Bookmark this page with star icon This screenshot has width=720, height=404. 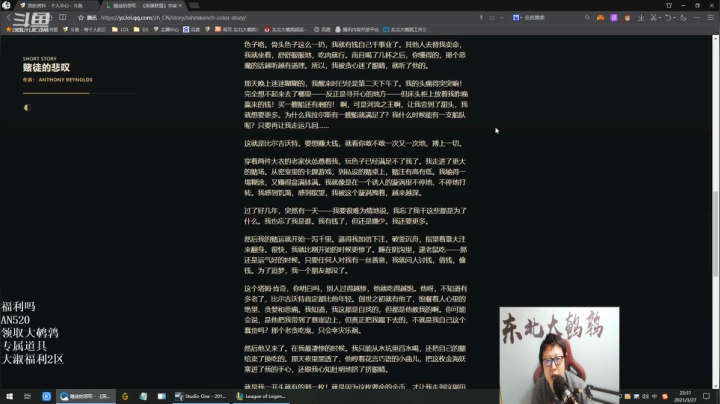tap(81, 17)
